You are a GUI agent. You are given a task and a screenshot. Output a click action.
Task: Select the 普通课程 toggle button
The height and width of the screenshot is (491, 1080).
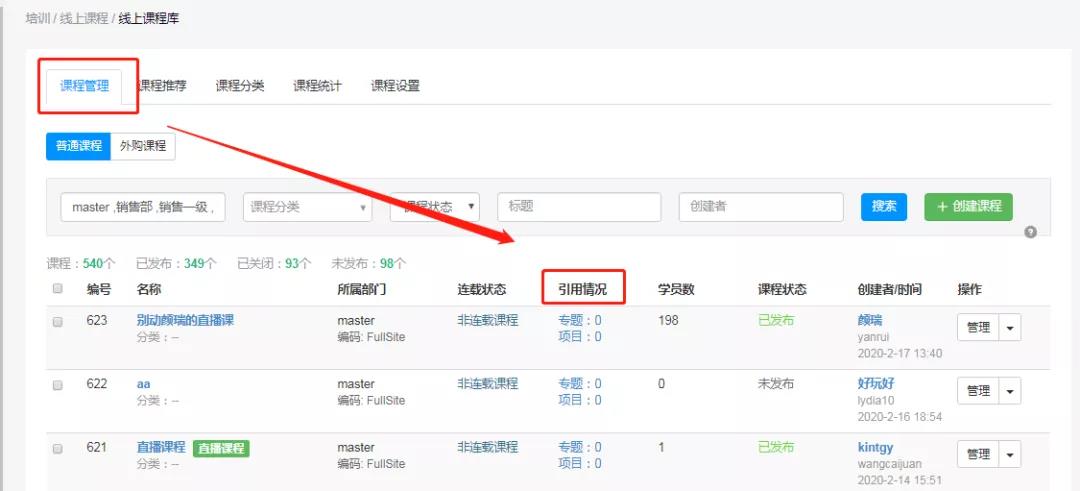[79, 146]
